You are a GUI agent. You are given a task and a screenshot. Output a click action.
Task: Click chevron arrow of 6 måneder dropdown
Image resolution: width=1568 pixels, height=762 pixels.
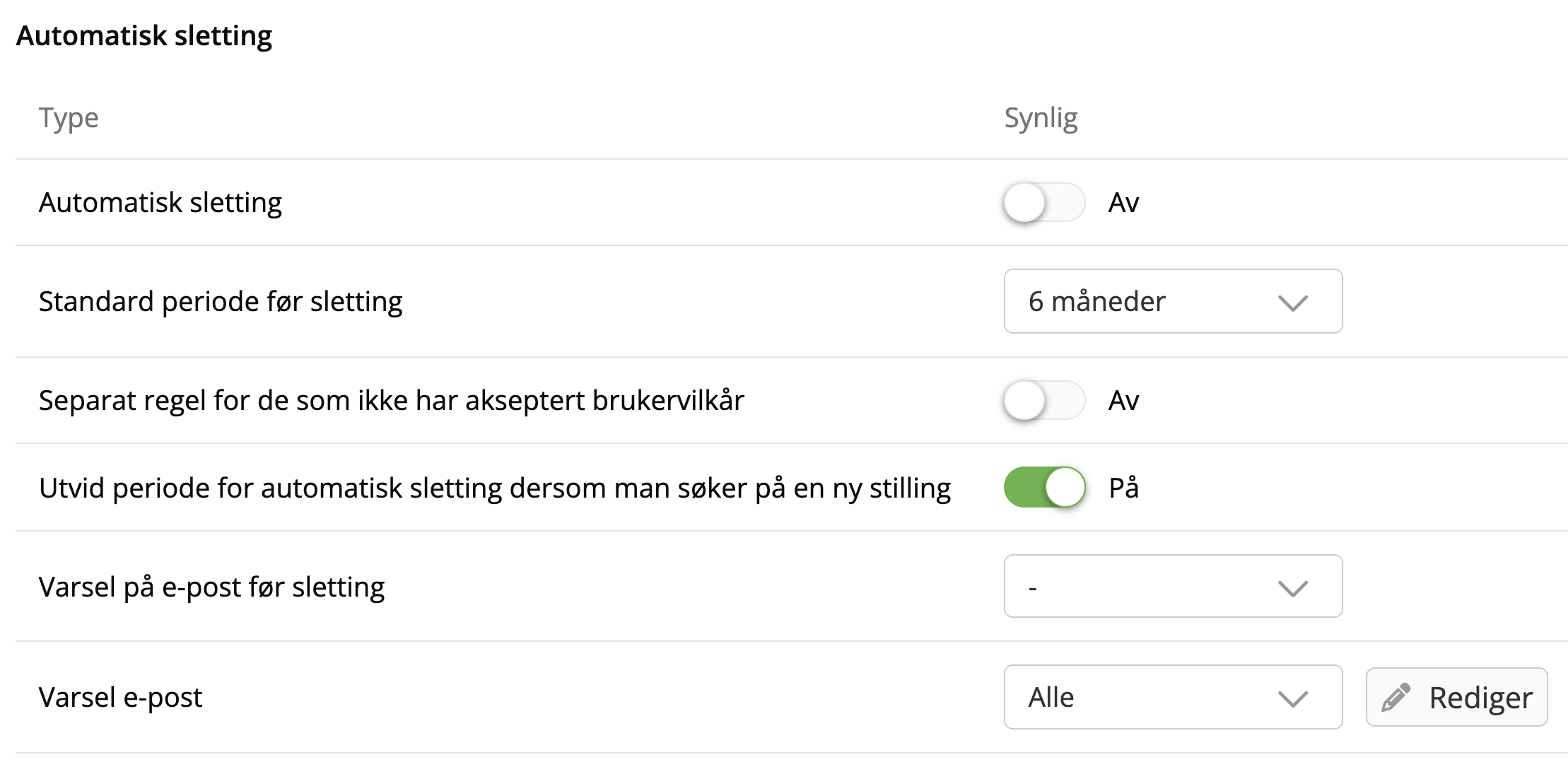click(1293, 303)
